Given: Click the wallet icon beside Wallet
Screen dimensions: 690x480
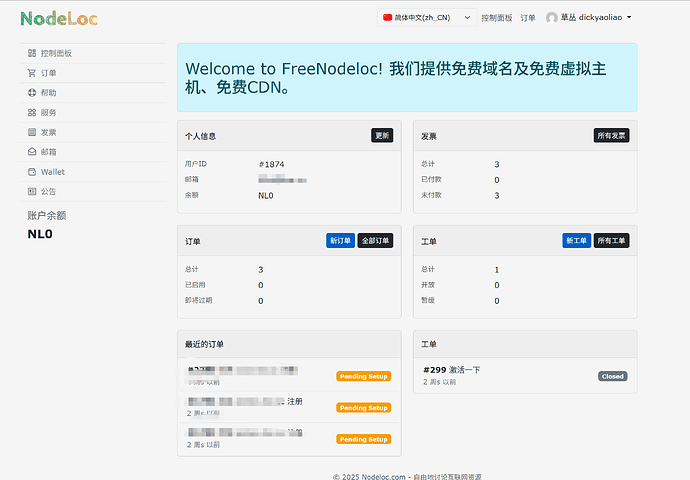Looking at the screenshot, I should [32, 172].
